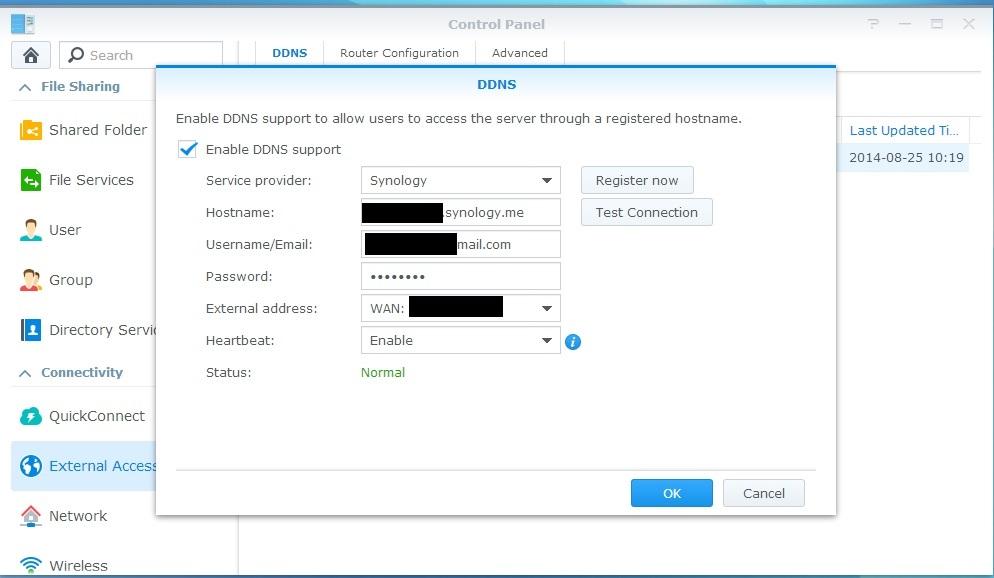
Task: Focus the Hostname input field
Action: 461,212
